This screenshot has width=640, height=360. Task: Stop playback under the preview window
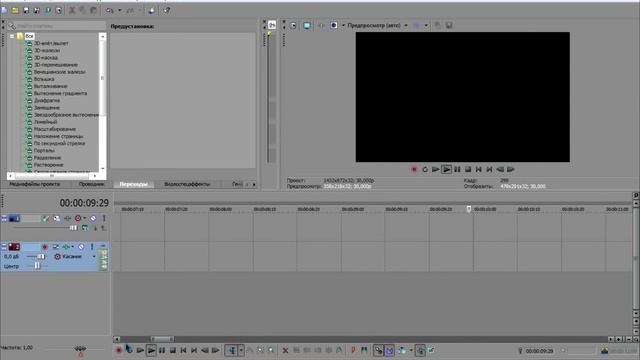[468, 169]
